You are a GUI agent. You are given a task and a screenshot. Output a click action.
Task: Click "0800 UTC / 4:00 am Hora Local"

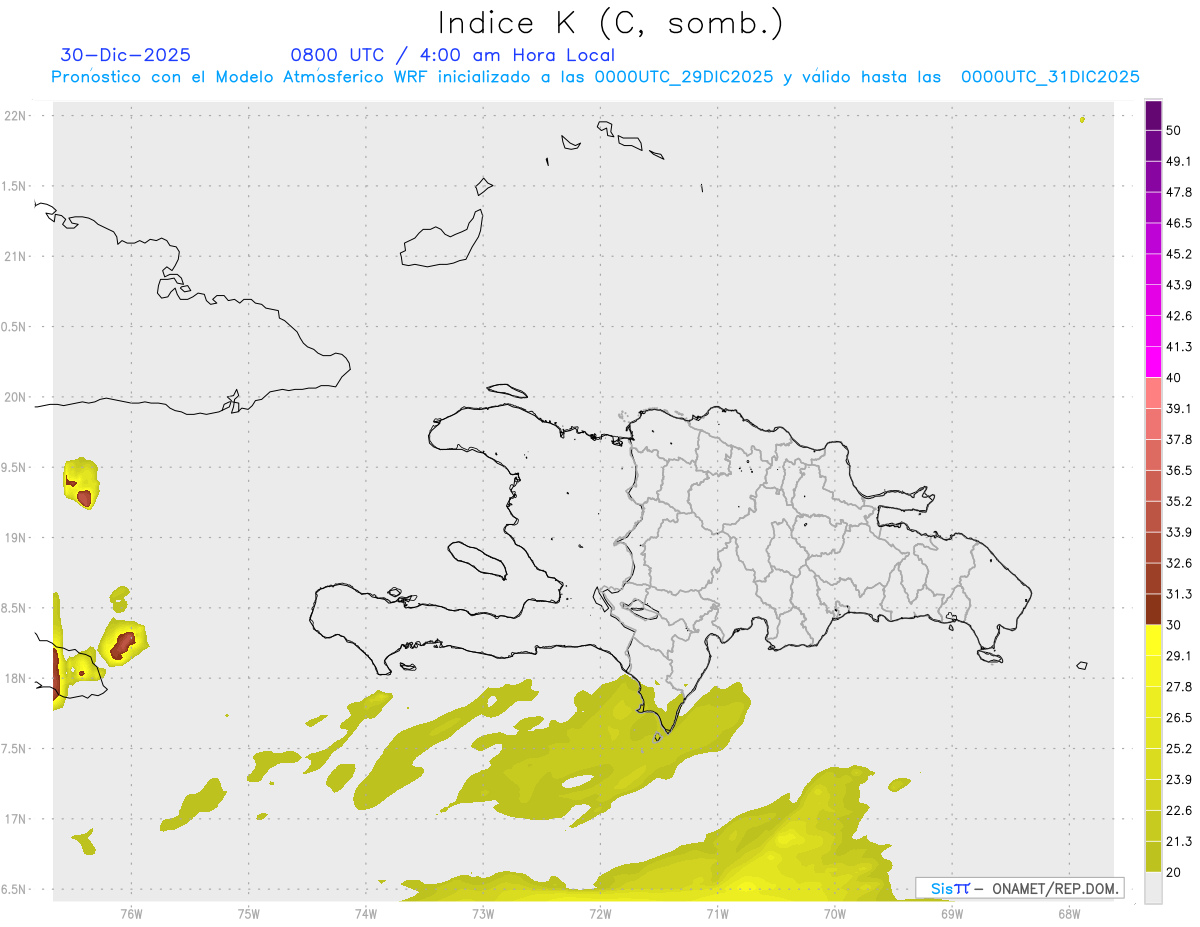[x=453, y=55]
